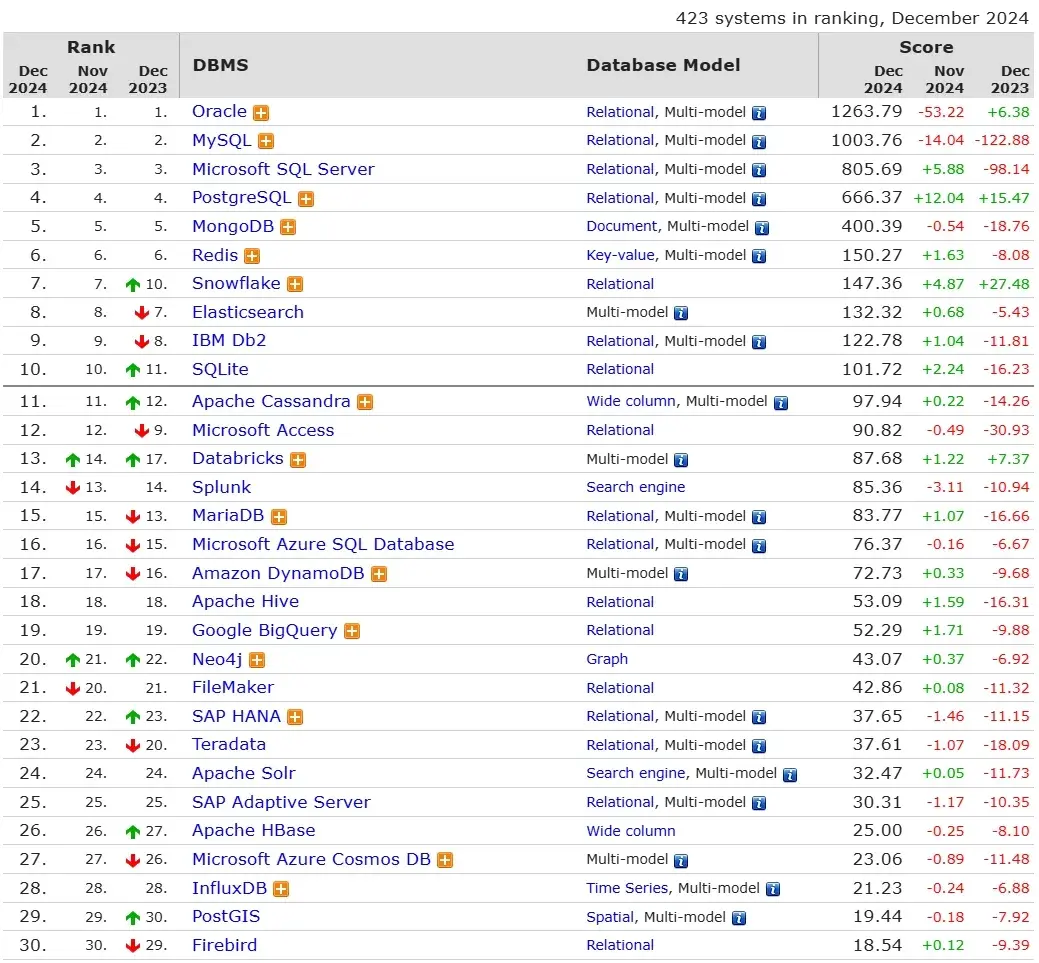This screenshot has height=963, width=1039.
Task: Click Relational link in Snowflake row
Action: pos(620,284)
